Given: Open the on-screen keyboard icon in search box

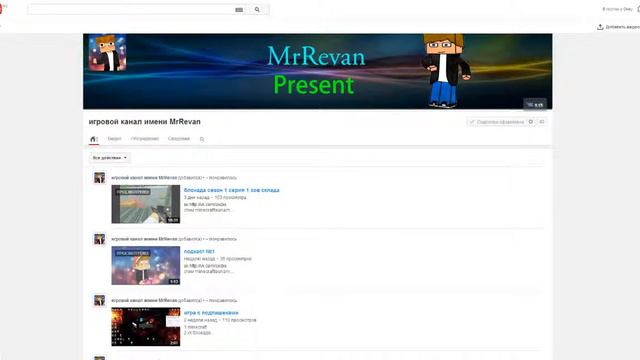Looking at the screenshot, I should coord(239,10).
